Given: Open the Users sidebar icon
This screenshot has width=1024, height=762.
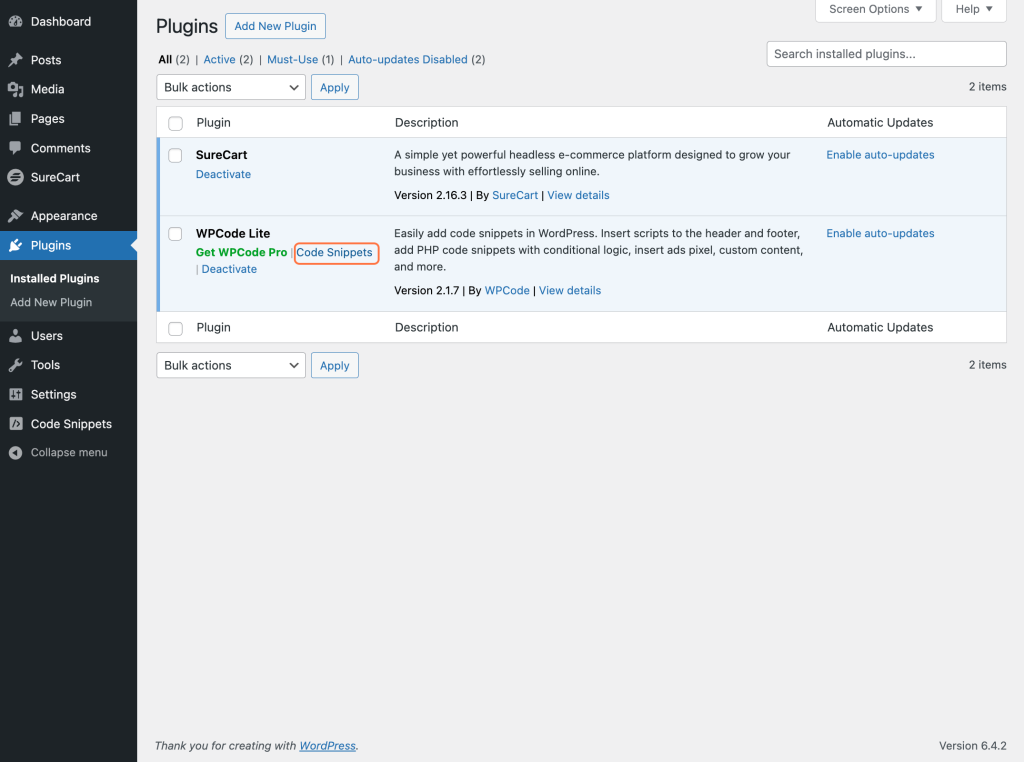Looking at the screenshot, I should tap(16, 335).
